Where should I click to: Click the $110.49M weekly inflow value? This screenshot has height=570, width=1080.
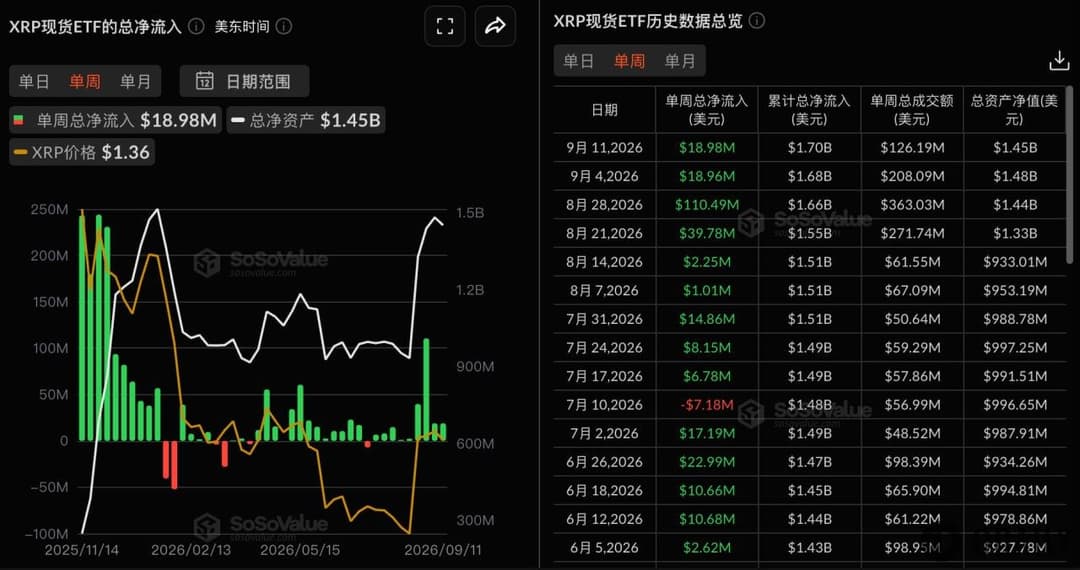pyautogui.click(x=707, y=204)
